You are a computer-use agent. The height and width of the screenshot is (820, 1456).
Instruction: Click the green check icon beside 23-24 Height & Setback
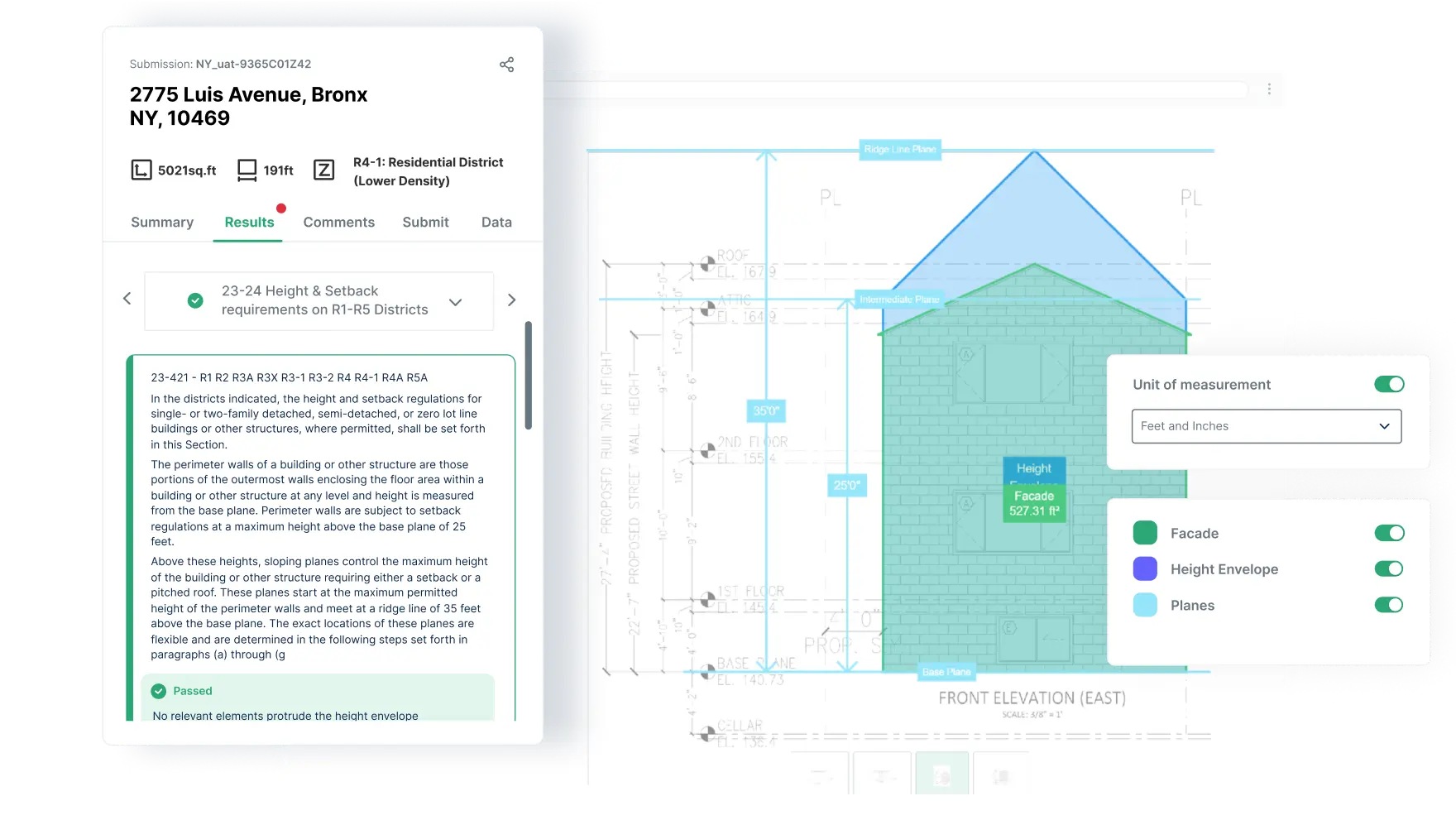pyautogui.click(x=195, y=301)
